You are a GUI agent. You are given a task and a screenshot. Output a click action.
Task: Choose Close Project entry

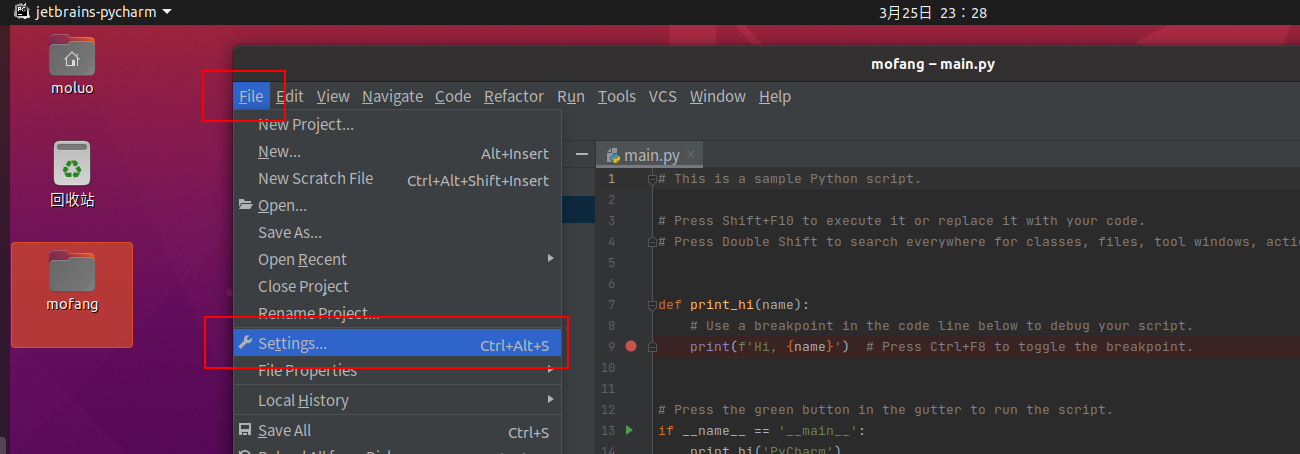(x=397, y=287)
